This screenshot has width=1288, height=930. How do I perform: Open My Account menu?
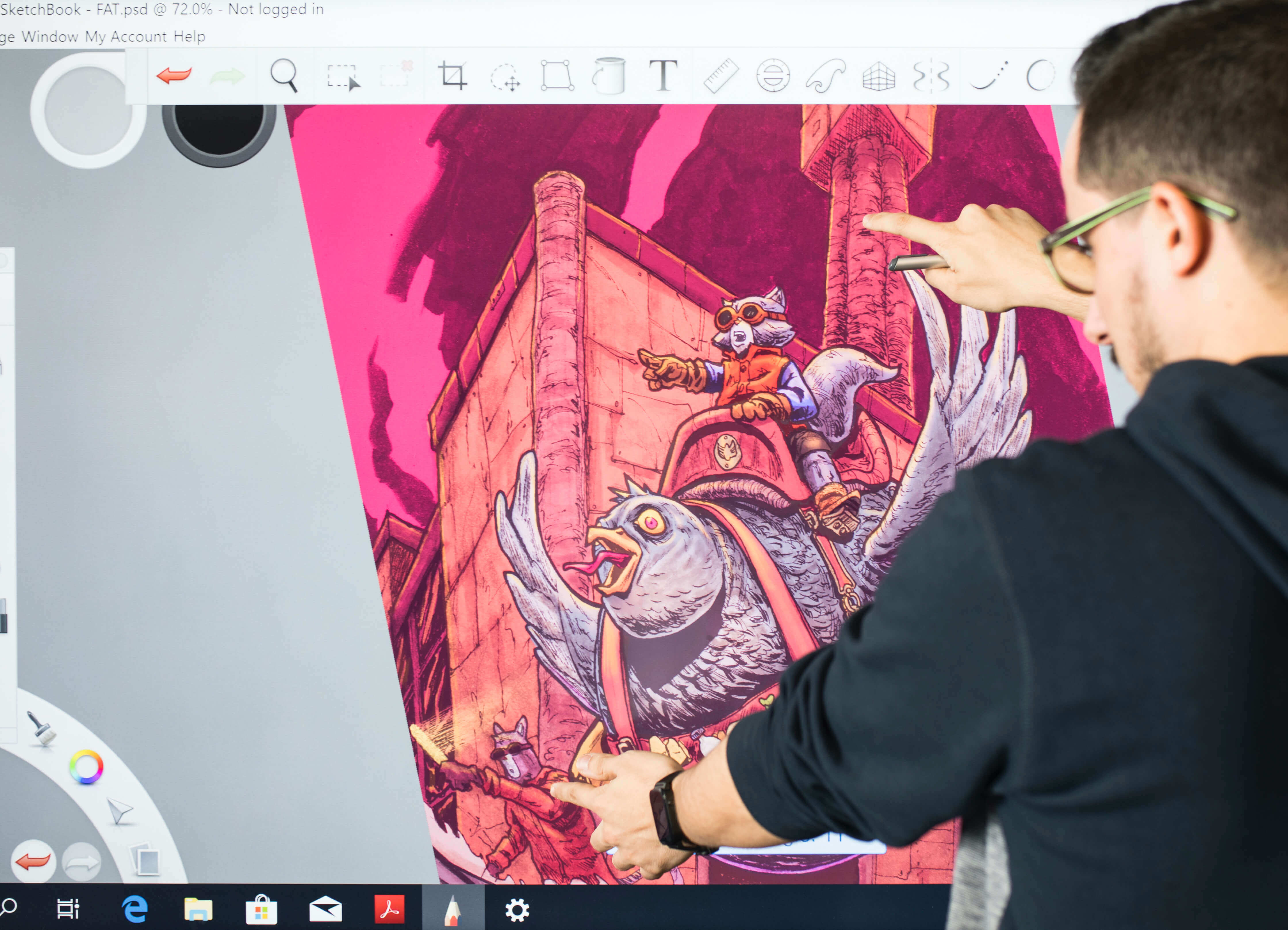[126, 37]
